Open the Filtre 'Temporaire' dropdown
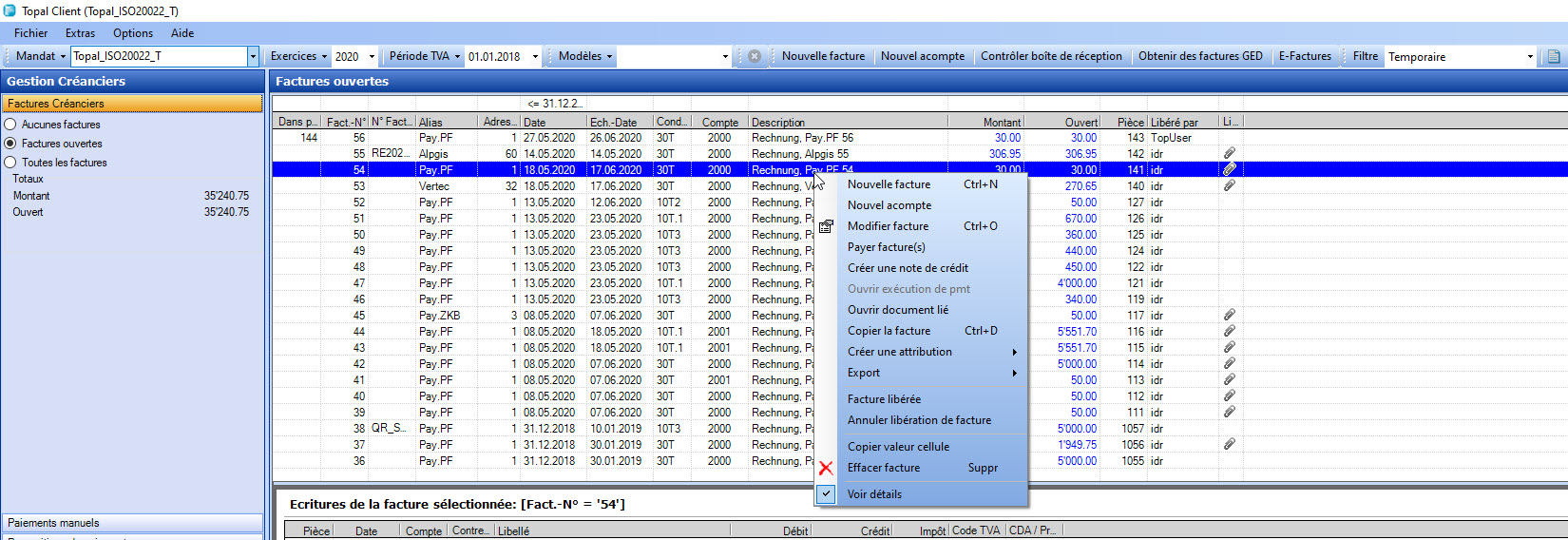 coord(1529,56)
